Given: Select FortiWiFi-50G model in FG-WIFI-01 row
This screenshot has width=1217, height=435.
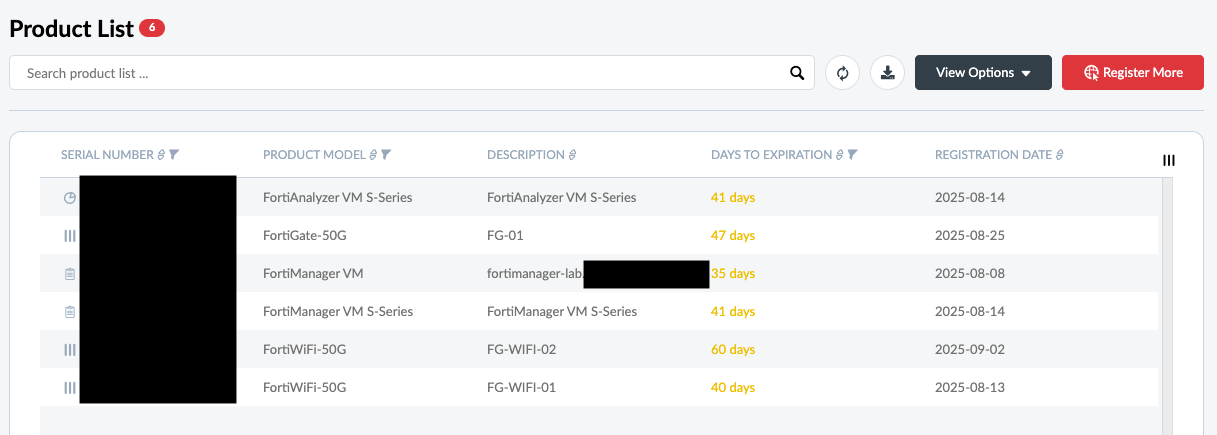Looking at the screenshot, I should click(x=305, y=387).
